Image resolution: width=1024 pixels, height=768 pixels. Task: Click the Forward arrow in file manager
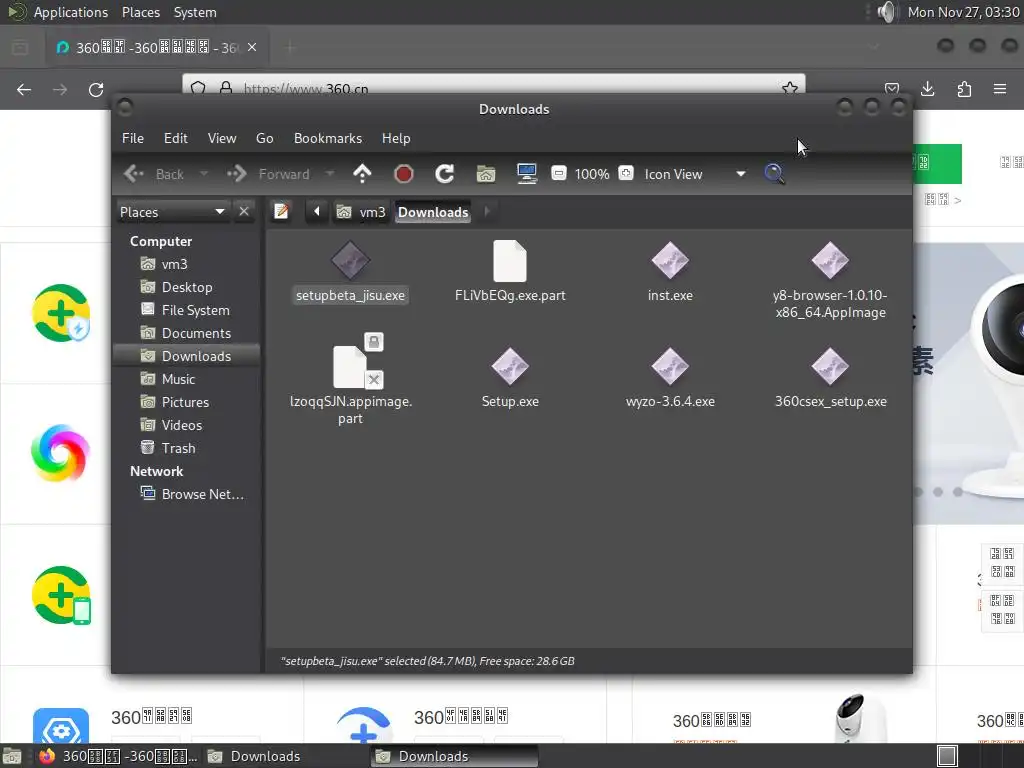pyautogui.click(x=236, y=174)
